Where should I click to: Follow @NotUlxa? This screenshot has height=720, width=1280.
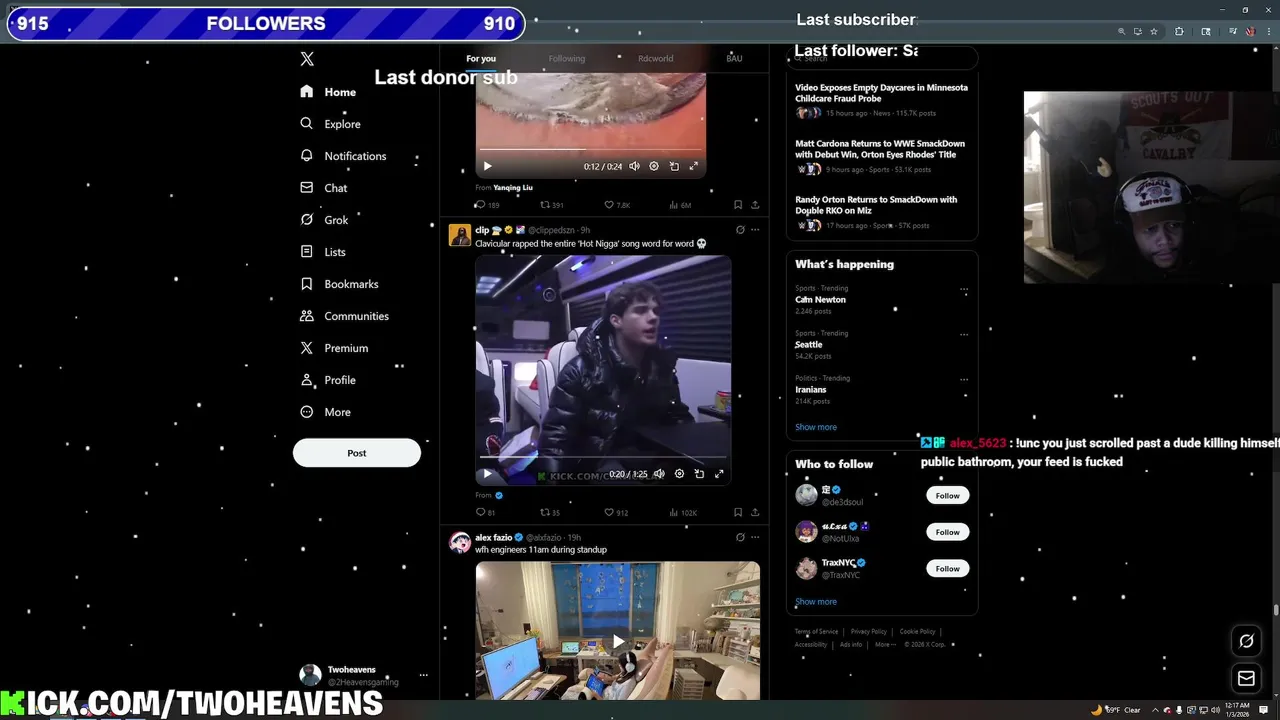pos(947,532)
